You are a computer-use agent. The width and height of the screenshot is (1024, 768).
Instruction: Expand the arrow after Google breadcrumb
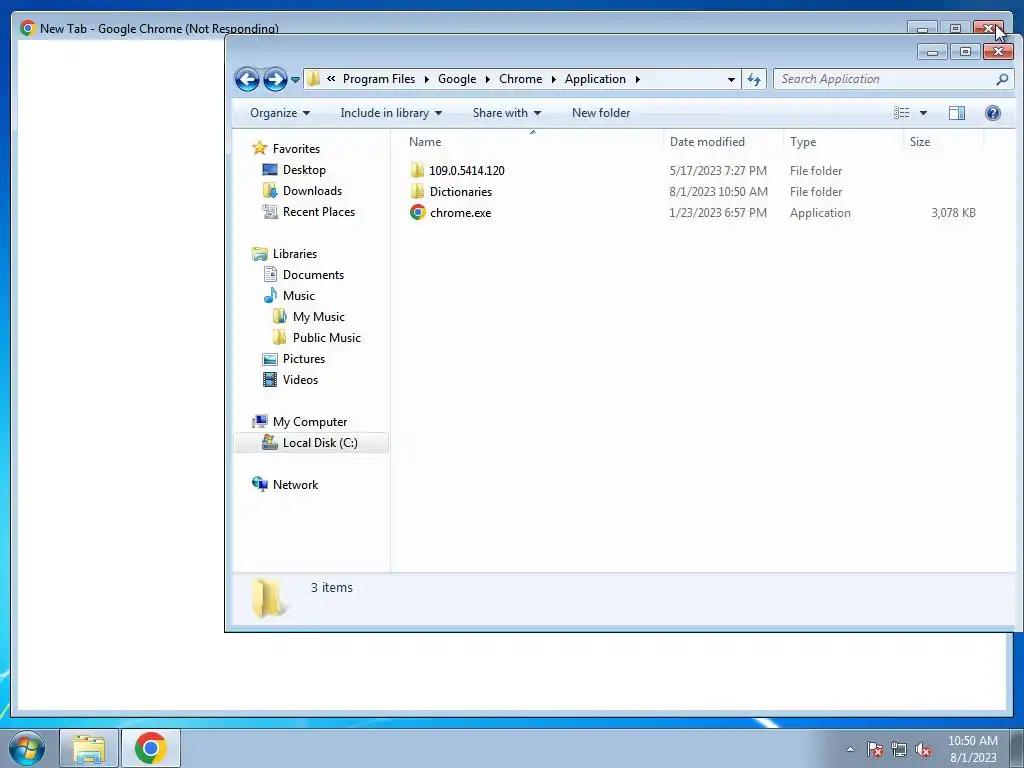pos(487,80)
